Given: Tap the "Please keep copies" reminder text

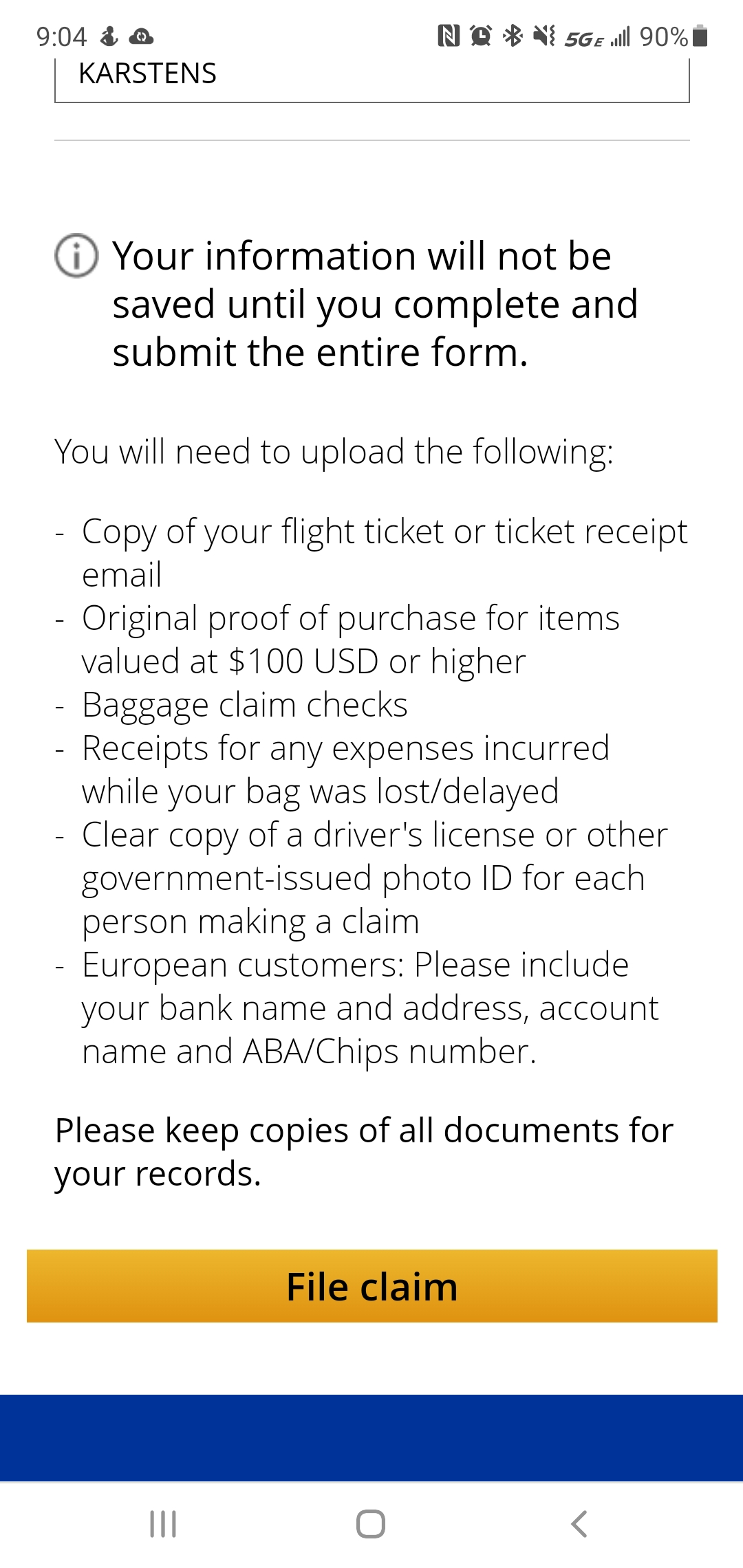Looking at the screenshot, I should click(x=364, y=1152).
